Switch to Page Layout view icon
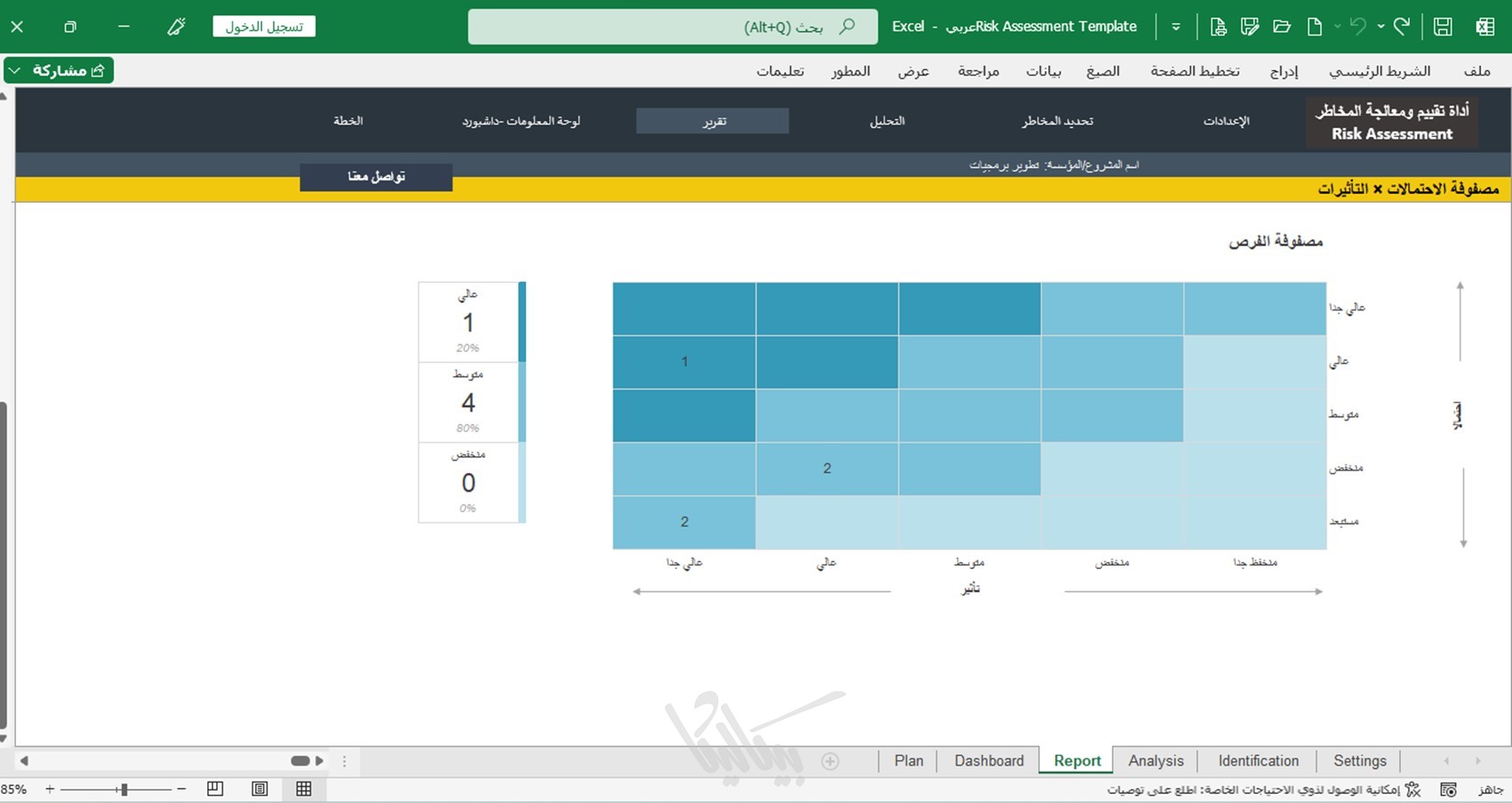 click(260, 789)
